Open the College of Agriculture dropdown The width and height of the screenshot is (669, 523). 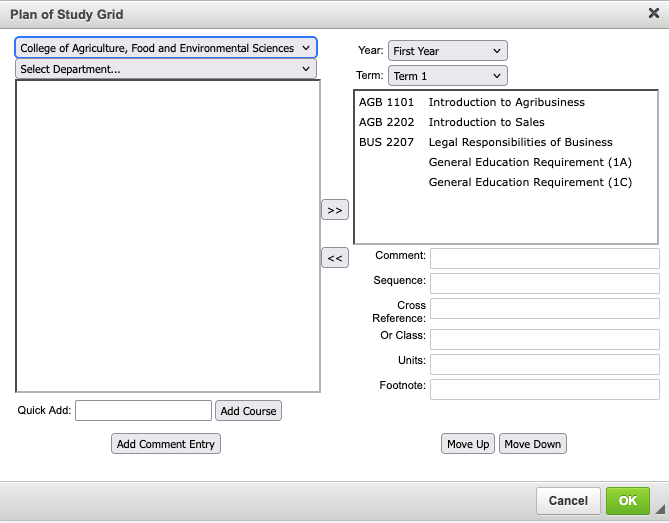[166, 48]
